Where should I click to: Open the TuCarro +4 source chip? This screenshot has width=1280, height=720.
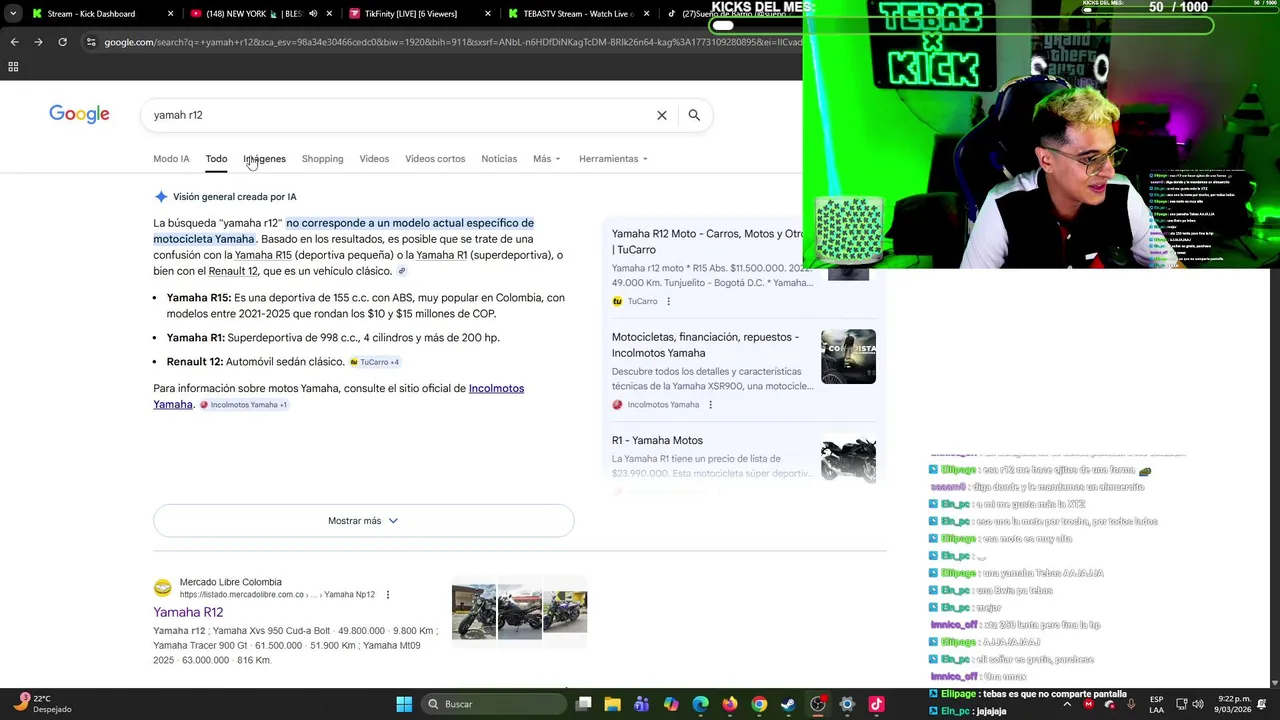point(374,362)
